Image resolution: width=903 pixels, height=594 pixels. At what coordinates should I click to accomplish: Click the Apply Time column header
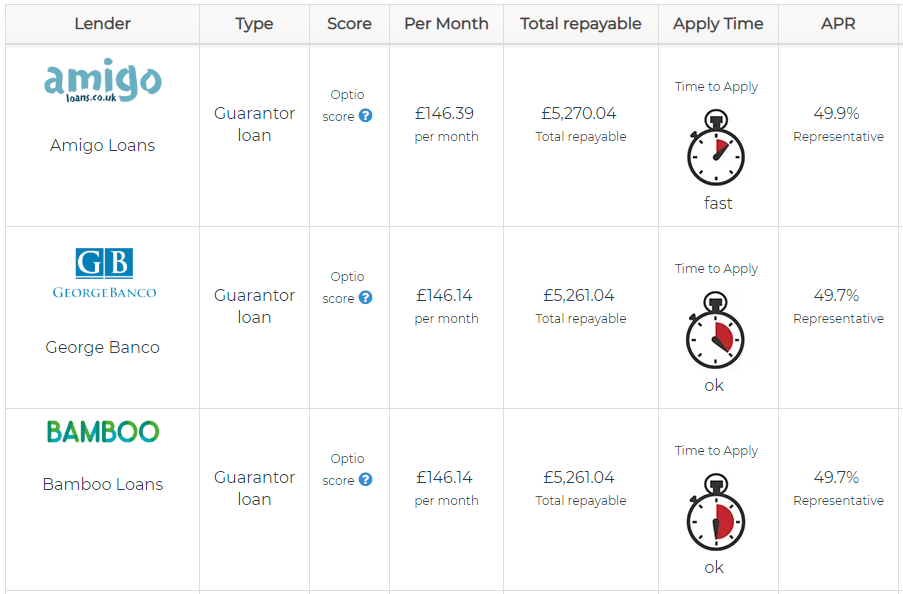coord(718,24)
